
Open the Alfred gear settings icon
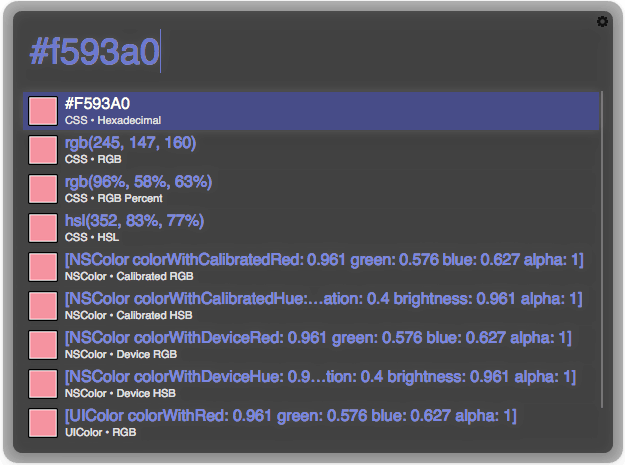click(x=602, y=22)
